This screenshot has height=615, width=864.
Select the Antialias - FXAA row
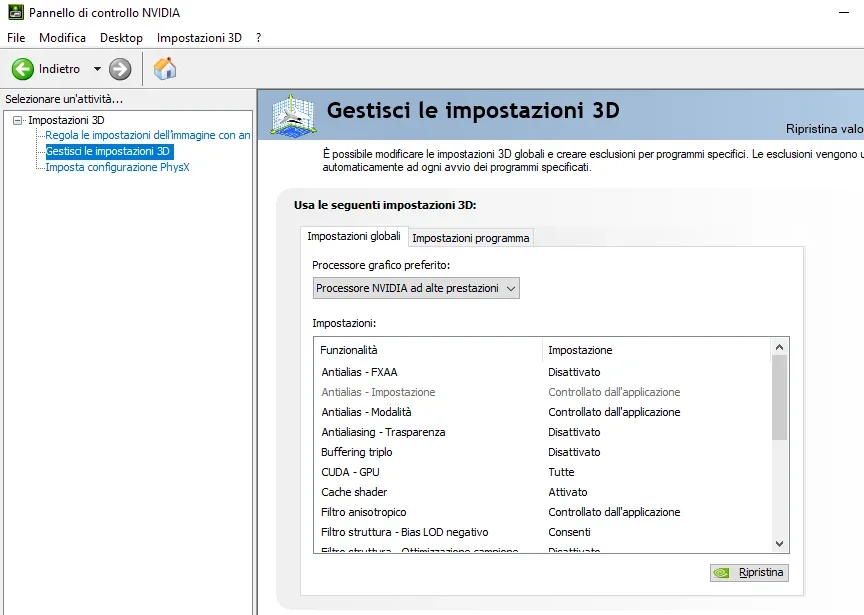point(542,372)
